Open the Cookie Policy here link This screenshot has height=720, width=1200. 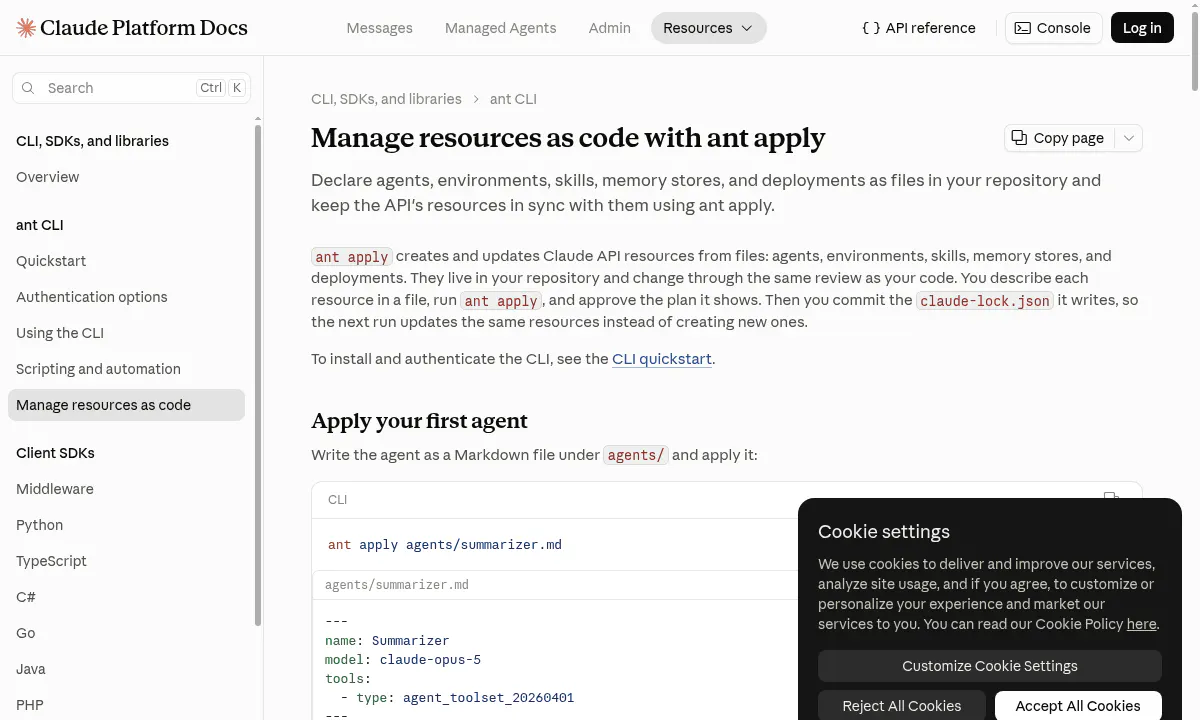pyautogui.click(x=1141, y=624)
